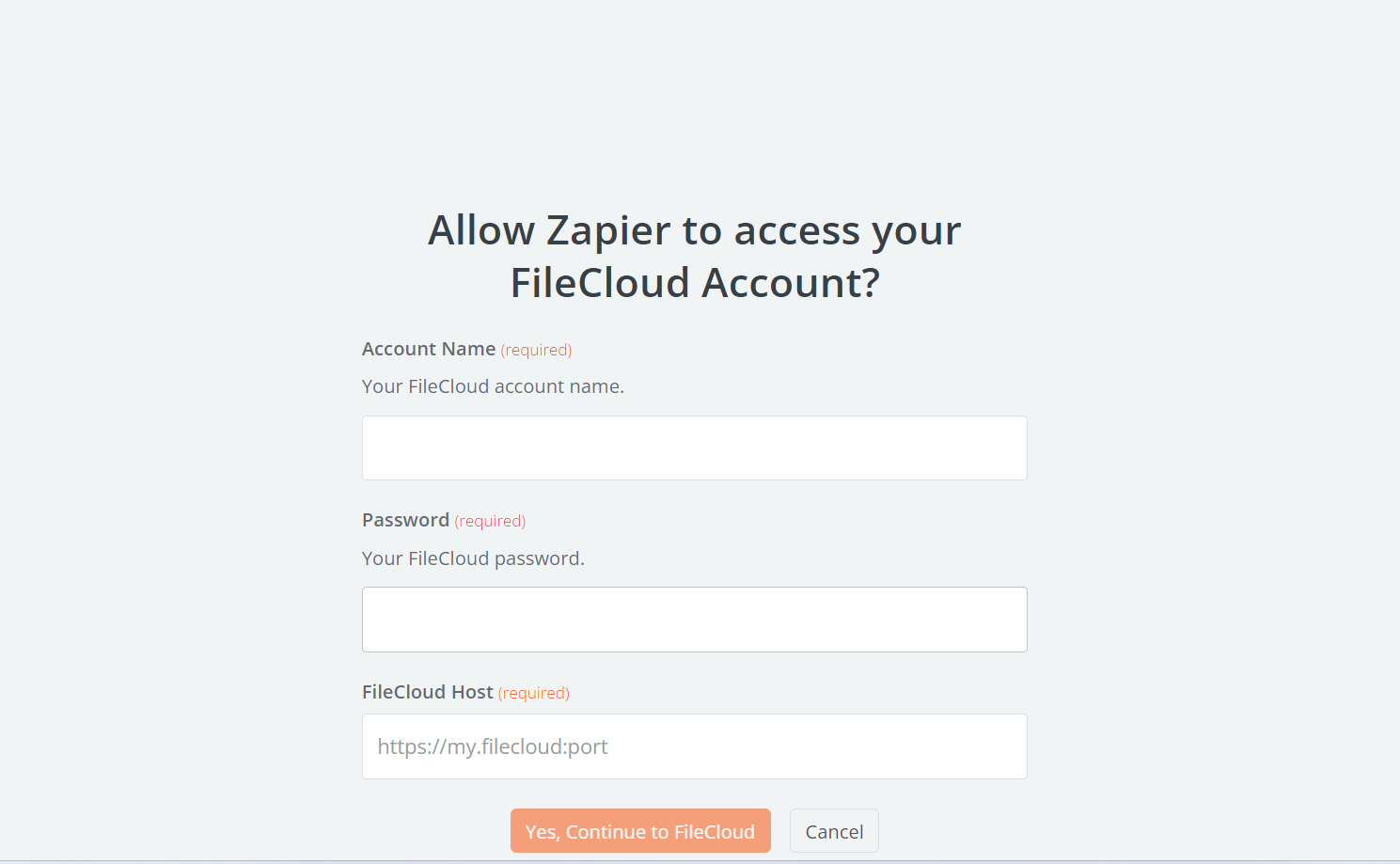Click the Password label
The width and height of the screenshot is (1400, 864).
(x=405, y=519)
